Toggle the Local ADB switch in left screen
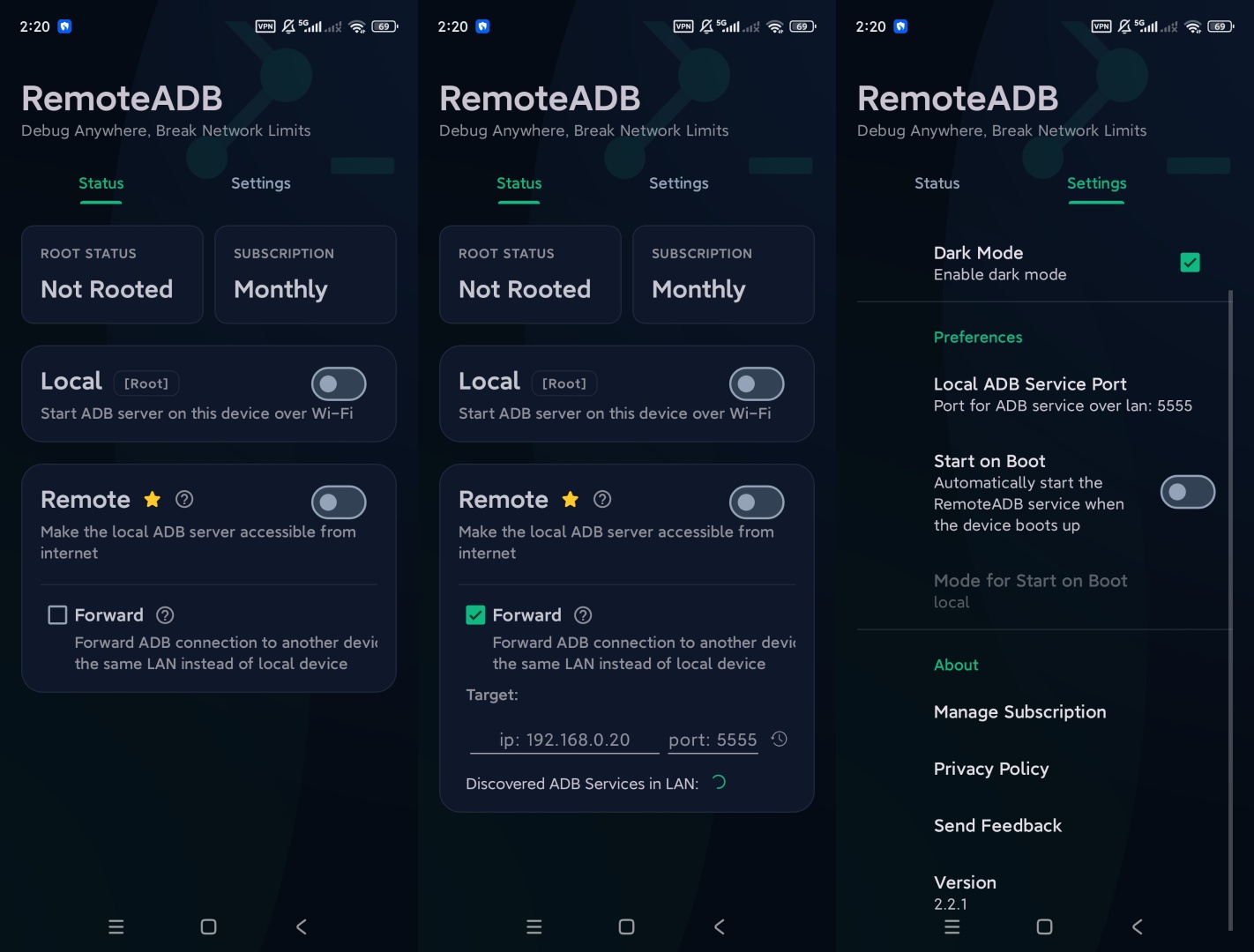Image resolution: width=1254 pixels, height=952 pixels. coord(339,383)
